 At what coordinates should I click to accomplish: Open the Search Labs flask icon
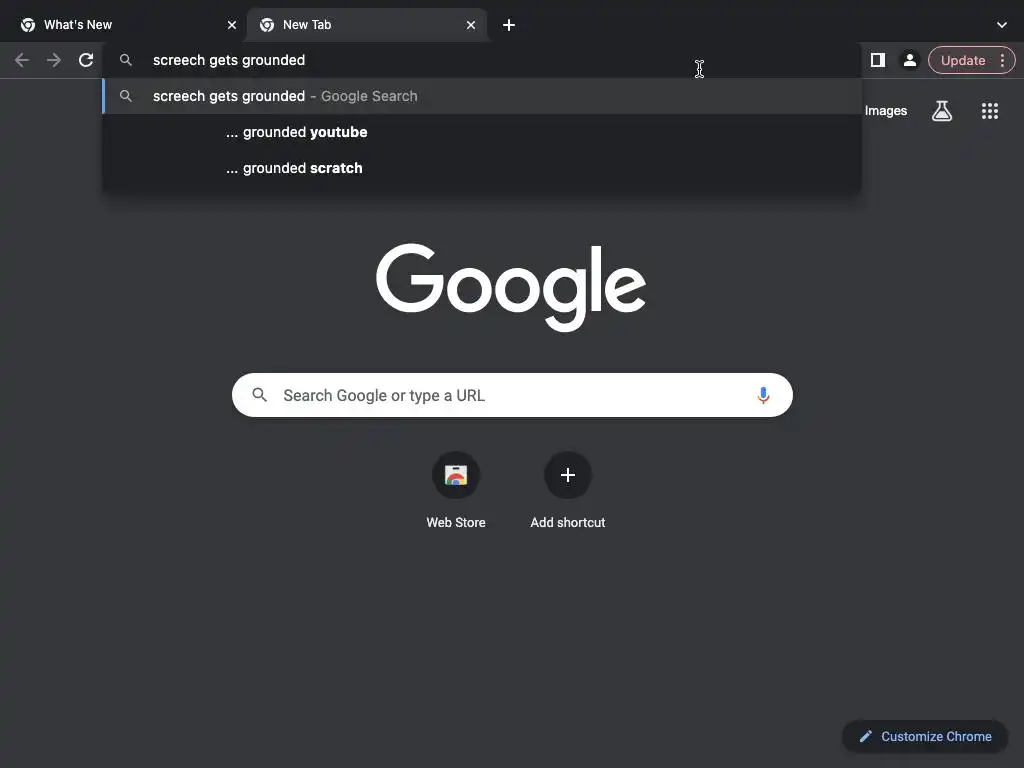click(x=942, y=111)
